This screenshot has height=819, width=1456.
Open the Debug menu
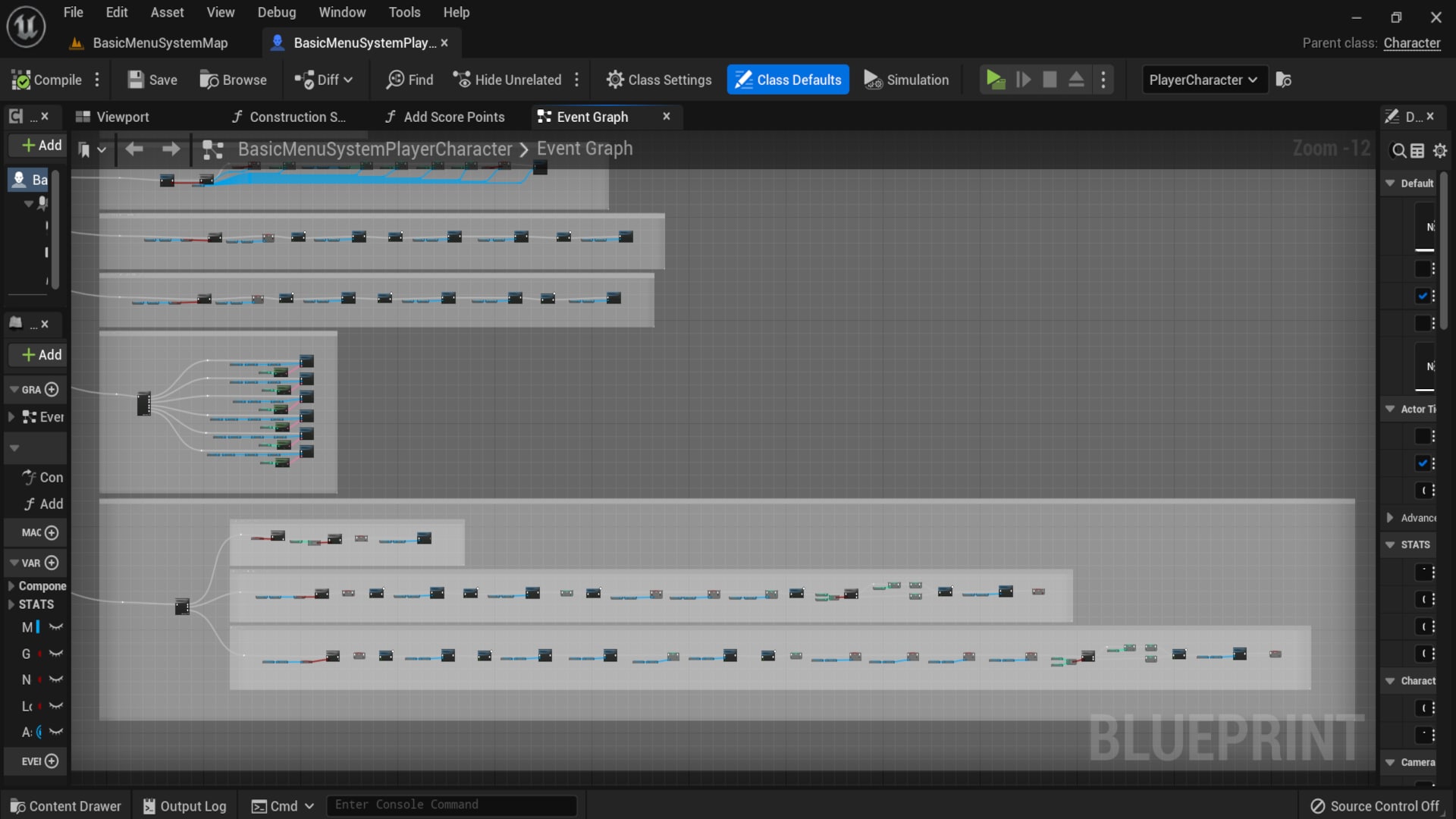click(x=277, y=12)
